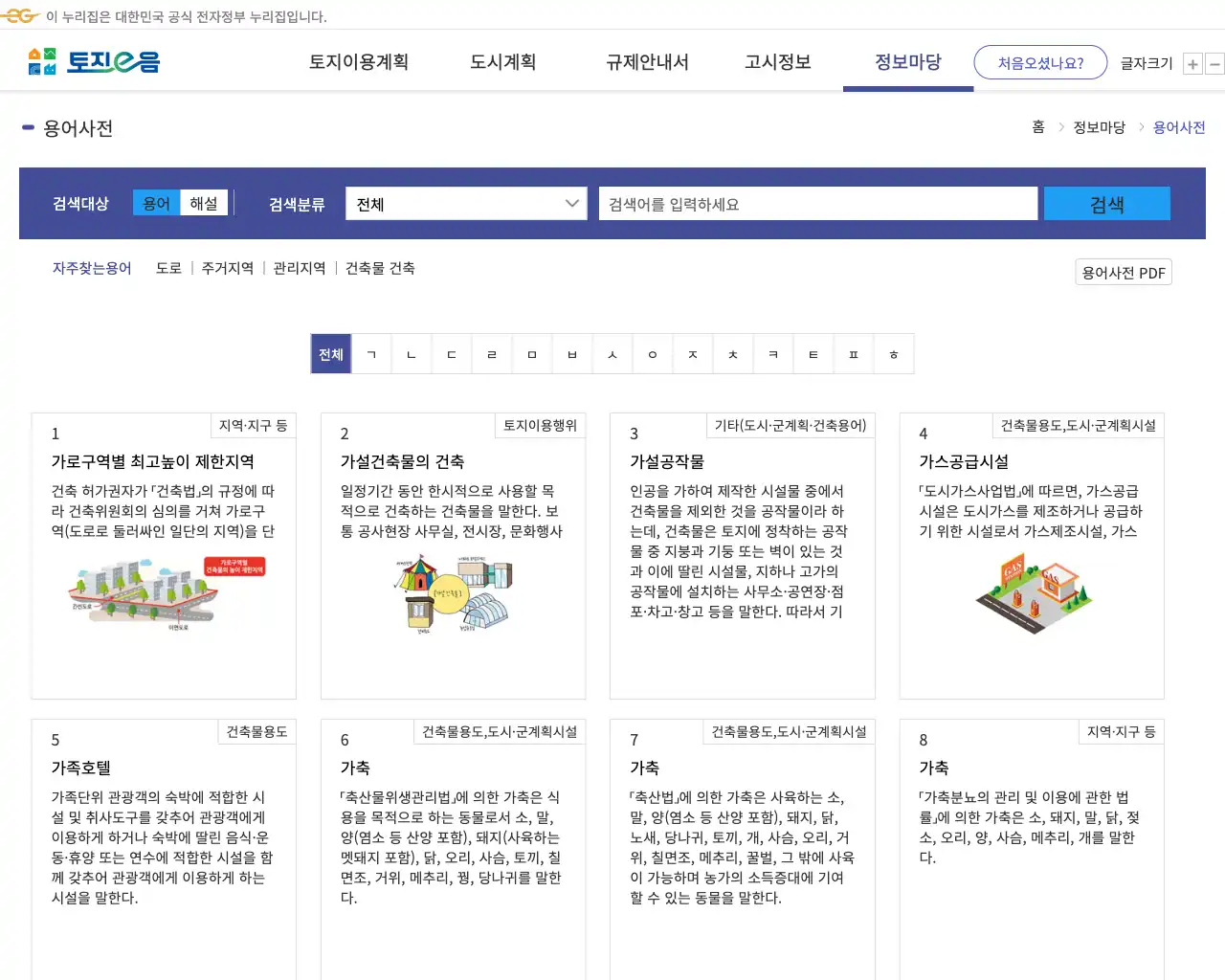
Task: Open the search category dropdown chevron
Action: point(572,203)
